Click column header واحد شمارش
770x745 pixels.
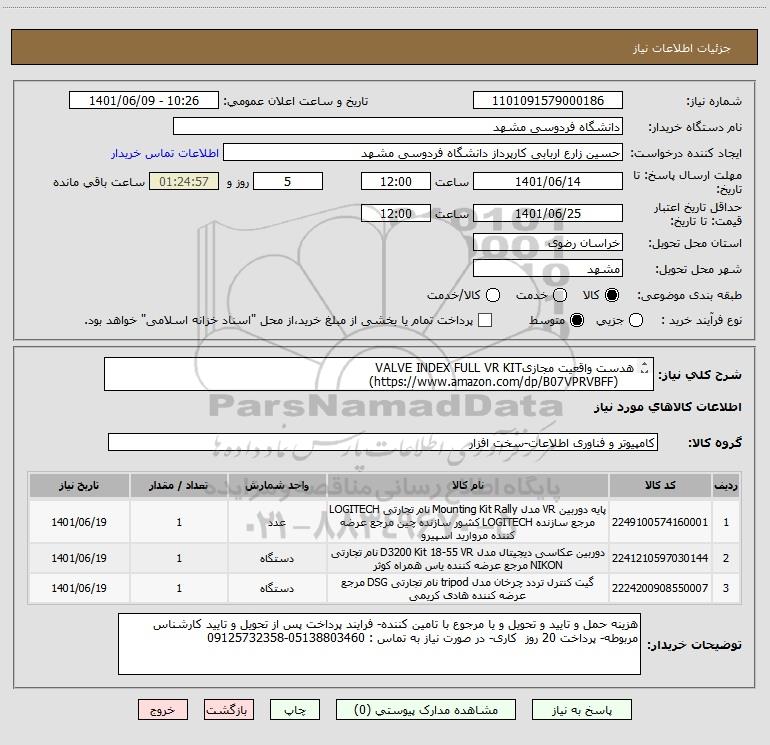277,486
